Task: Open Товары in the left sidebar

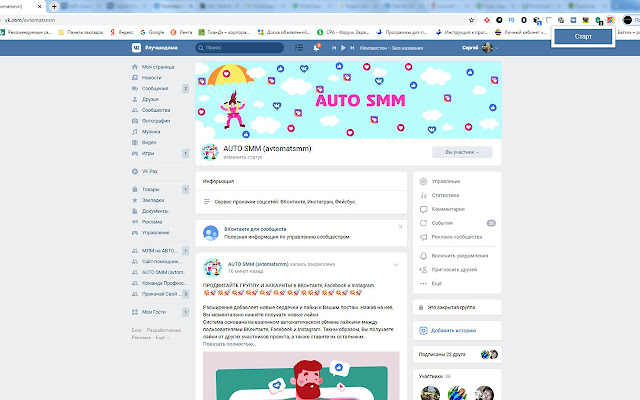Action: 150,189
